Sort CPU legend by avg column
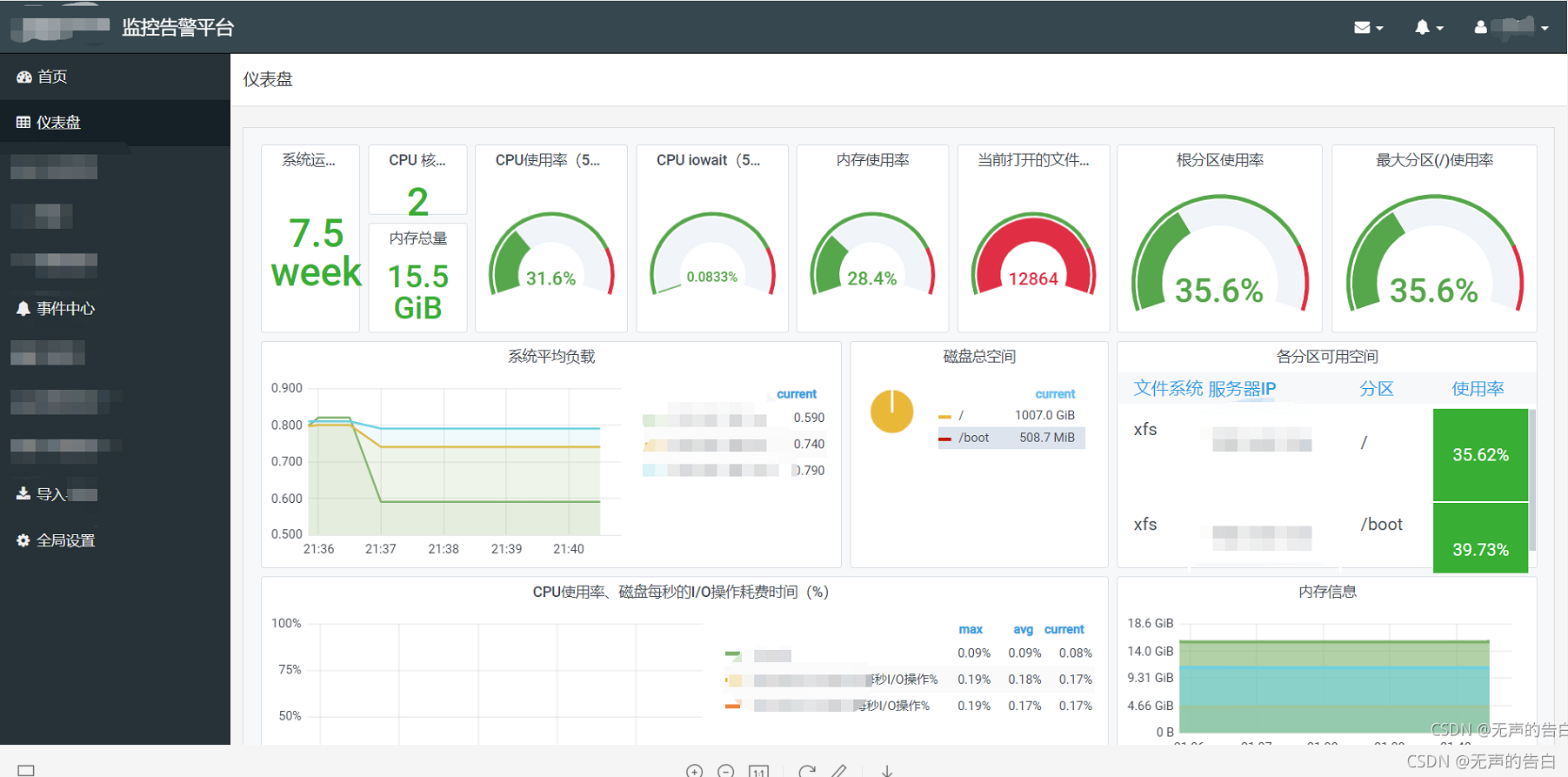 [1023, 629]
